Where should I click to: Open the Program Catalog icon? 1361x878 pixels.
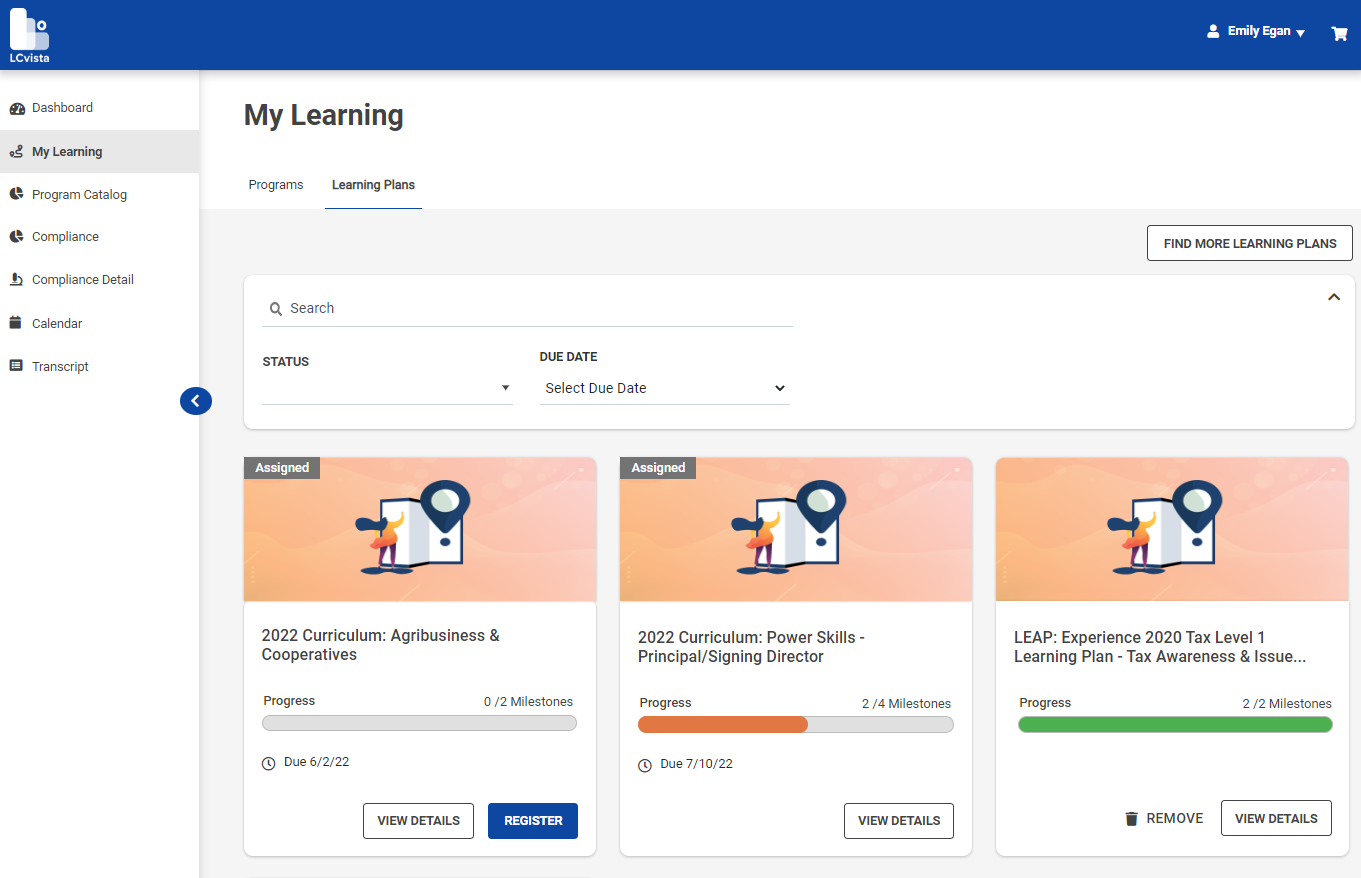(x=15, y=194)
